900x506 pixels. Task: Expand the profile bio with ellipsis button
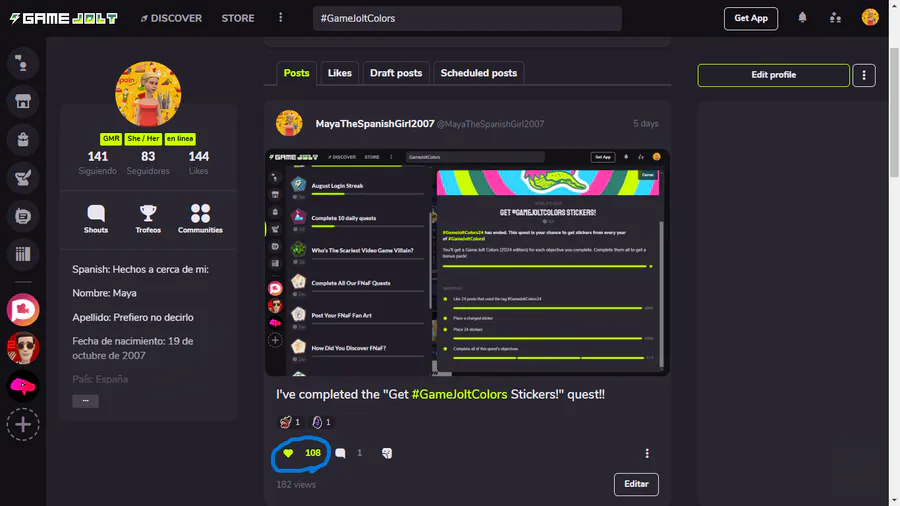pyautogui.click(x=86, y=400)
